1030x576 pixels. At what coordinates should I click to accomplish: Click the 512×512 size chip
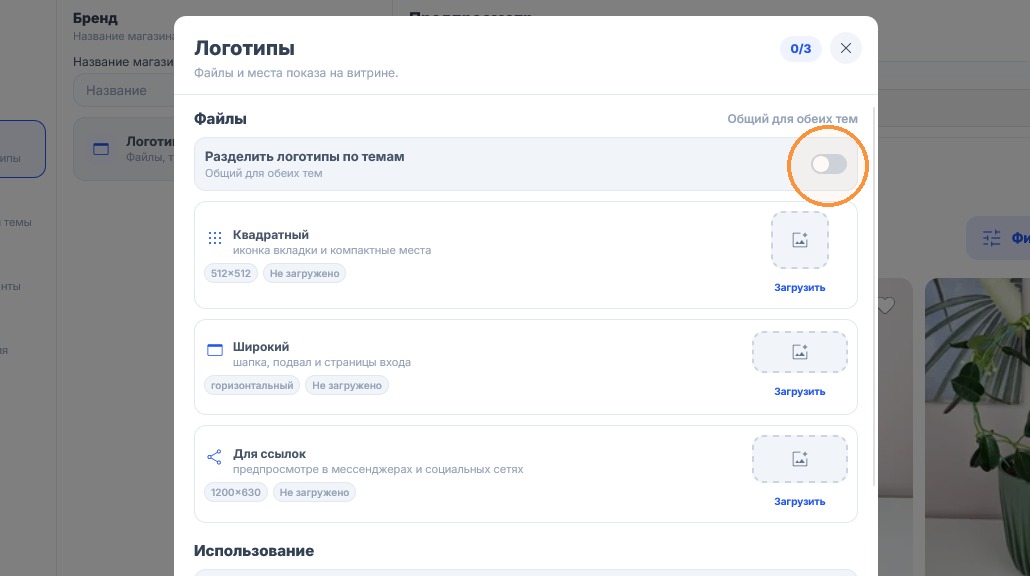pos(231,273)
